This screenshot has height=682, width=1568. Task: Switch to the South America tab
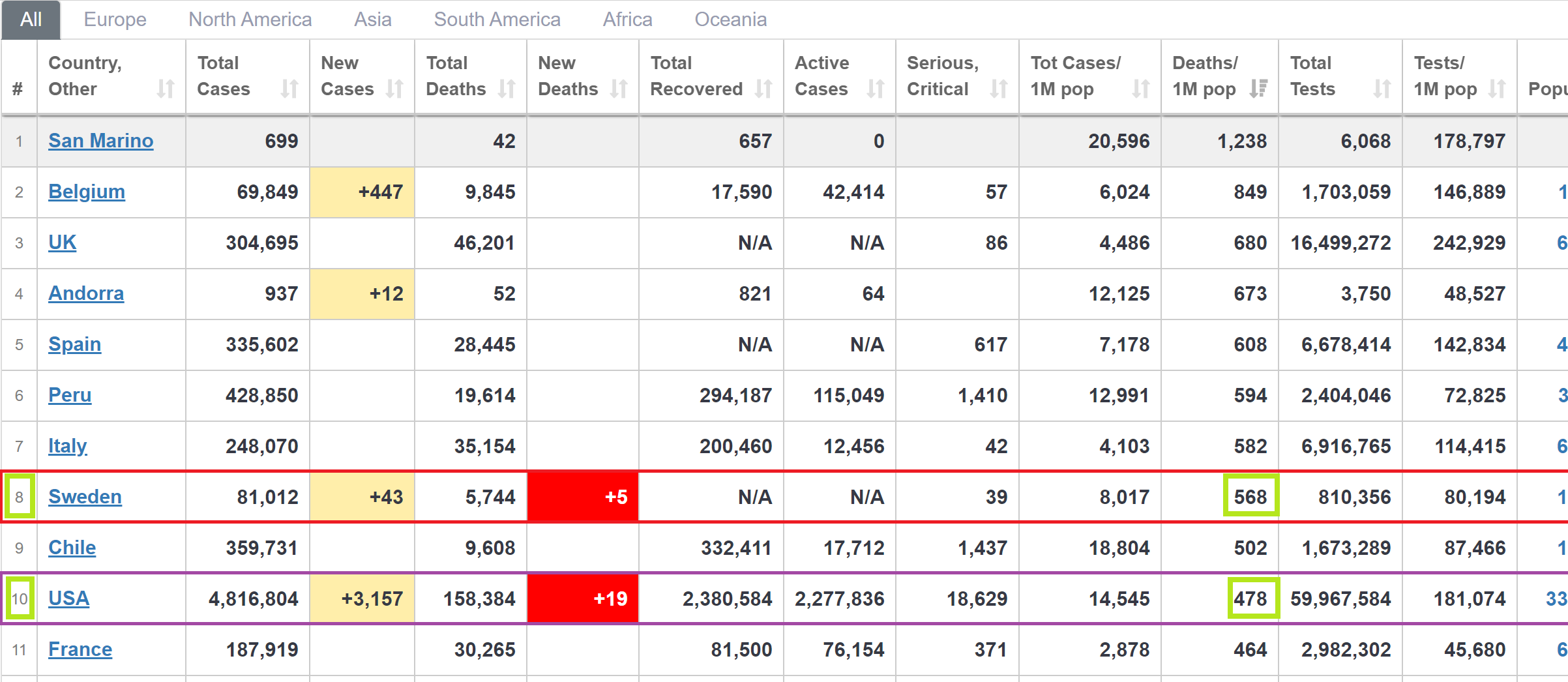497,20
